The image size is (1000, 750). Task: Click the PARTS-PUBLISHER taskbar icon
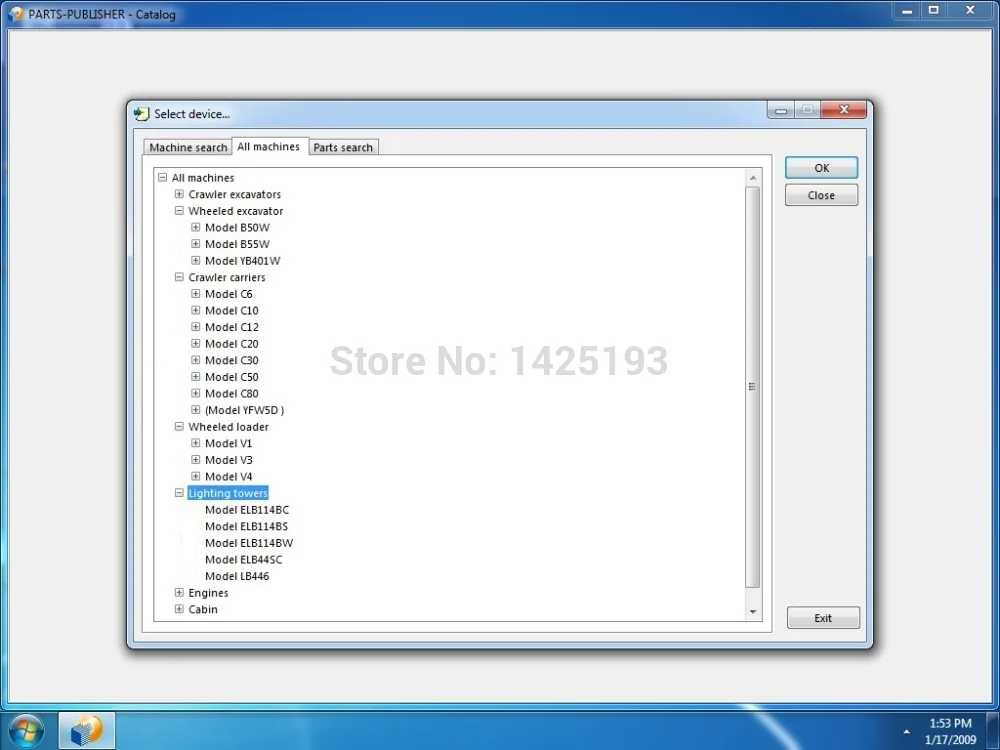pos(87,731)
